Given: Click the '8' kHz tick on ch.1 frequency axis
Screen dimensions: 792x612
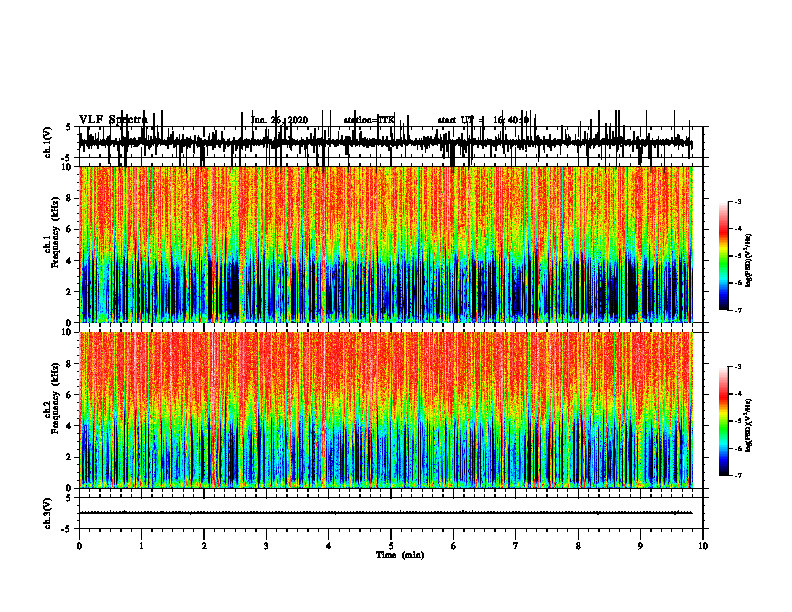Looking at the screenshot, I should (x=69, y=198).
